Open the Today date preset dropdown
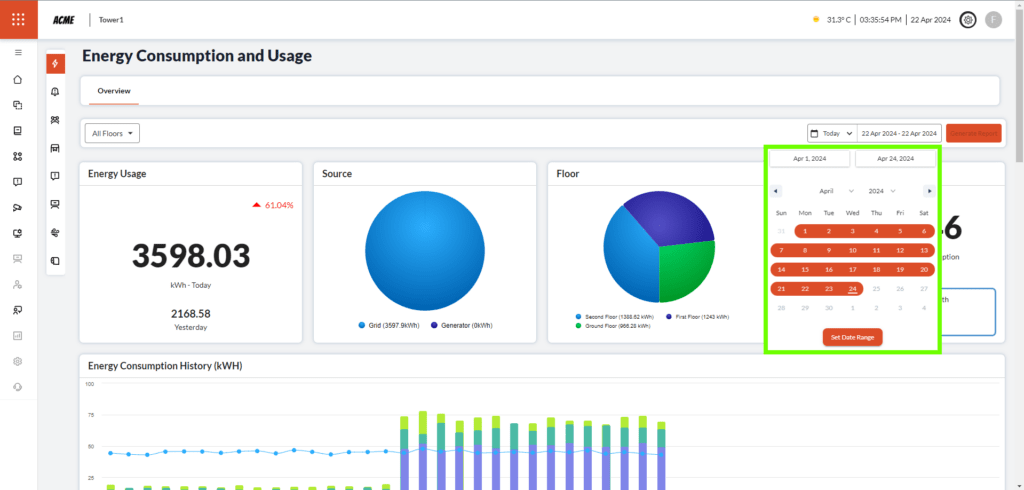Image resolution: width=1024 pixels, height=490 pixels. point(832,133)
